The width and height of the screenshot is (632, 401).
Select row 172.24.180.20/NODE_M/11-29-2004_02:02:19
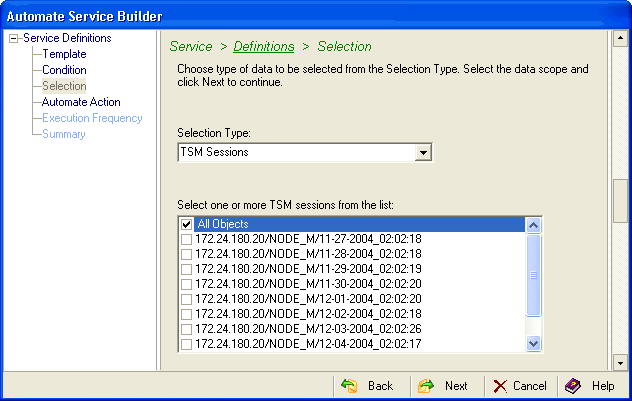click(352, 269)
